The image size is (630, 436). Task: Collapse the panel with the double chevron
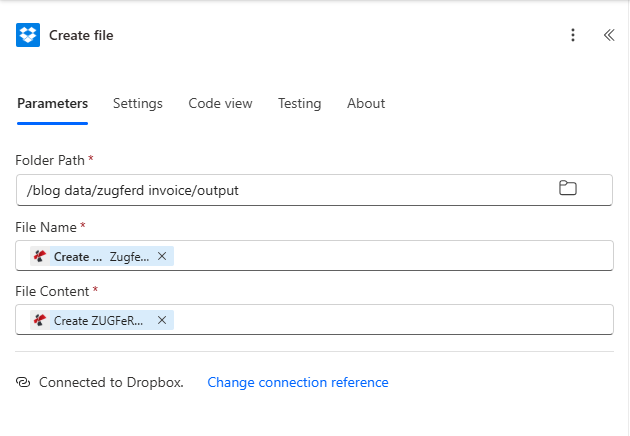point(608,35)
